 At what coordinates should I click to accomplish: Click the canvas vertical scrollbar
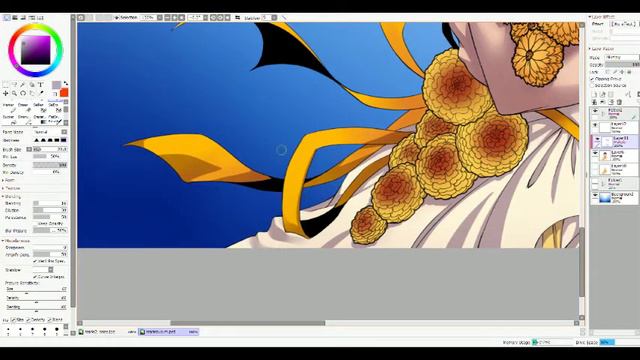click(x=582, y=262)
